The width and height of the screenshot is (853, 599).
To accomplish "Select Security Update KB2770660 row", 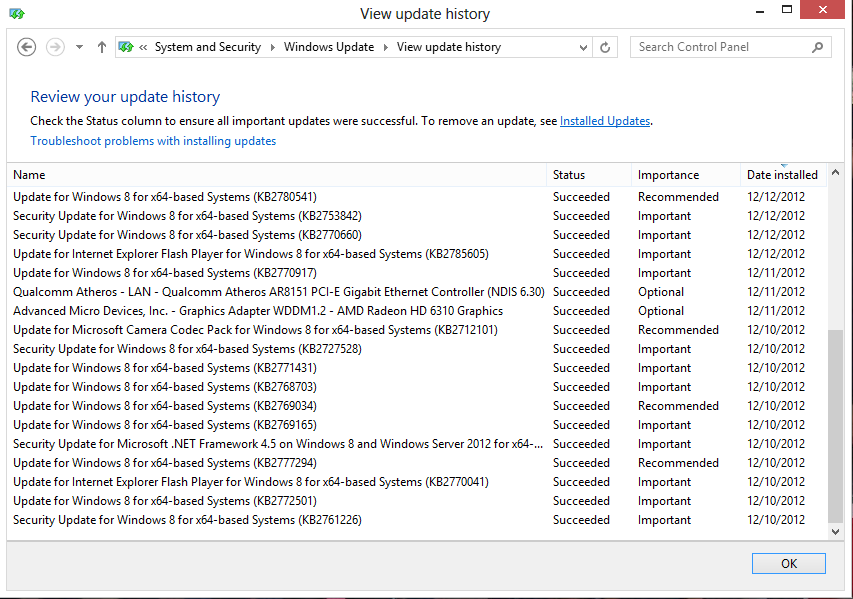I will click(x=417, y=235).
